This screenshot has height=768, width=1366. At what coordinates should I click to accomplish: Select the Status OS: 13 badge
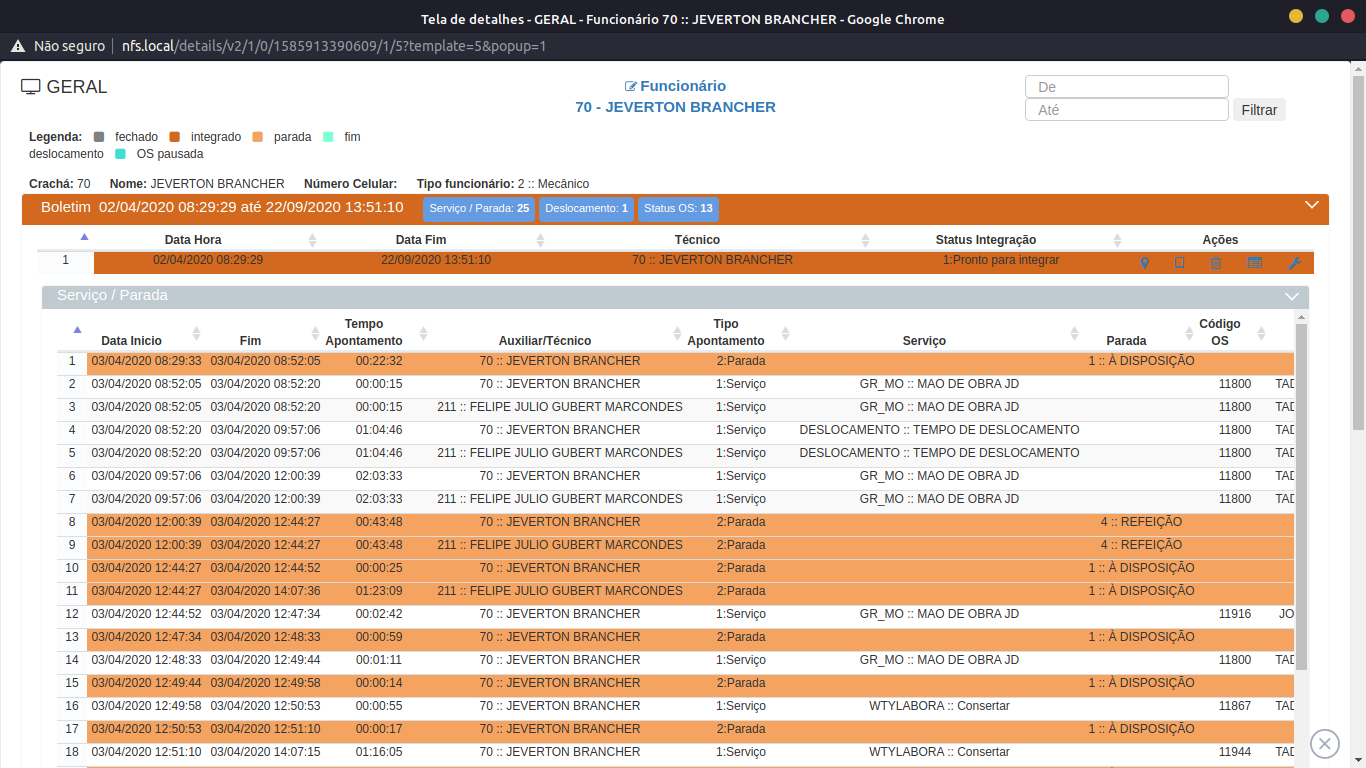click(x=678, y=209)
